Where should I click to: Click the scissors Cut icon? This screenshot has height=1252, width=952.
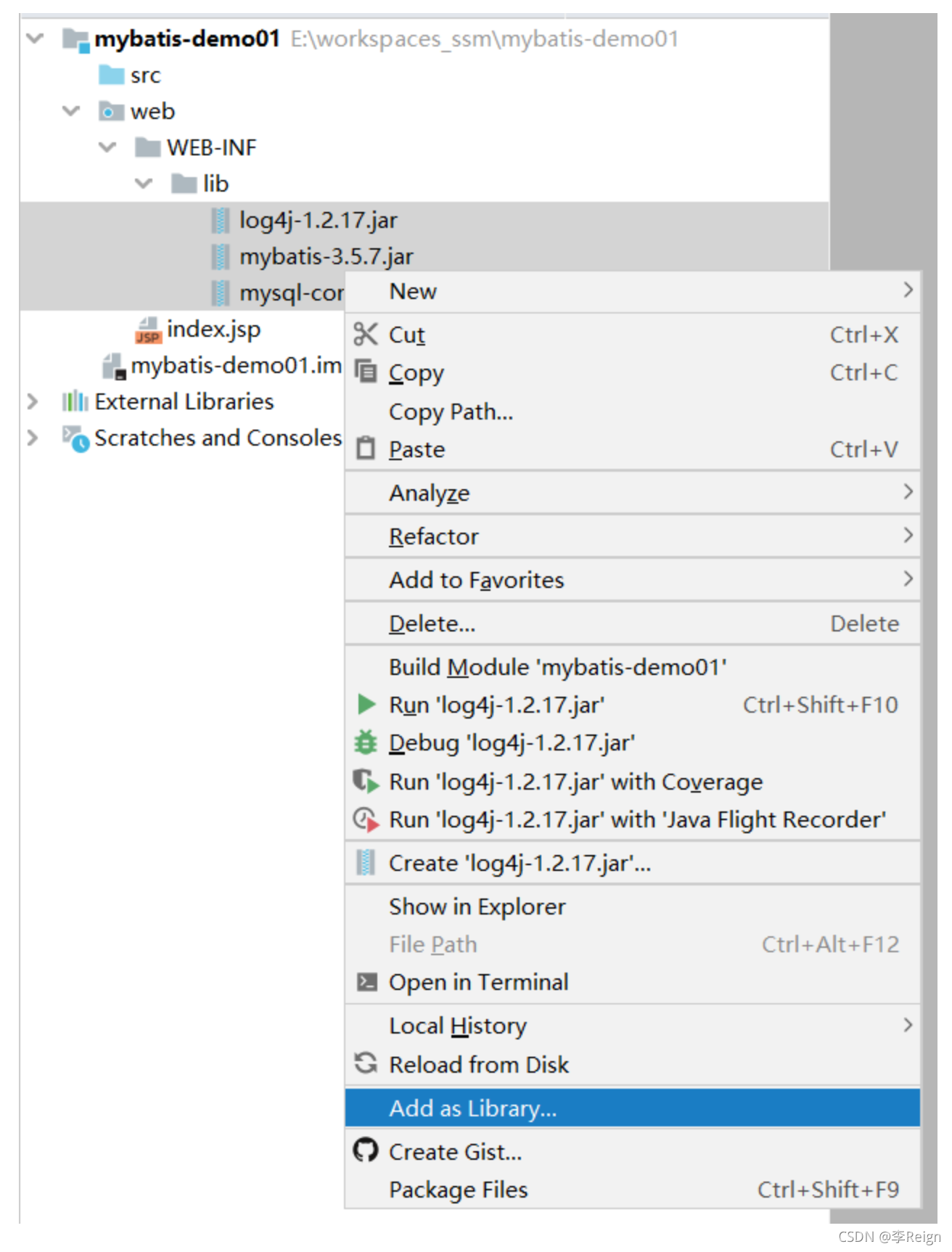pyautogui.click(x=365, y=335)
